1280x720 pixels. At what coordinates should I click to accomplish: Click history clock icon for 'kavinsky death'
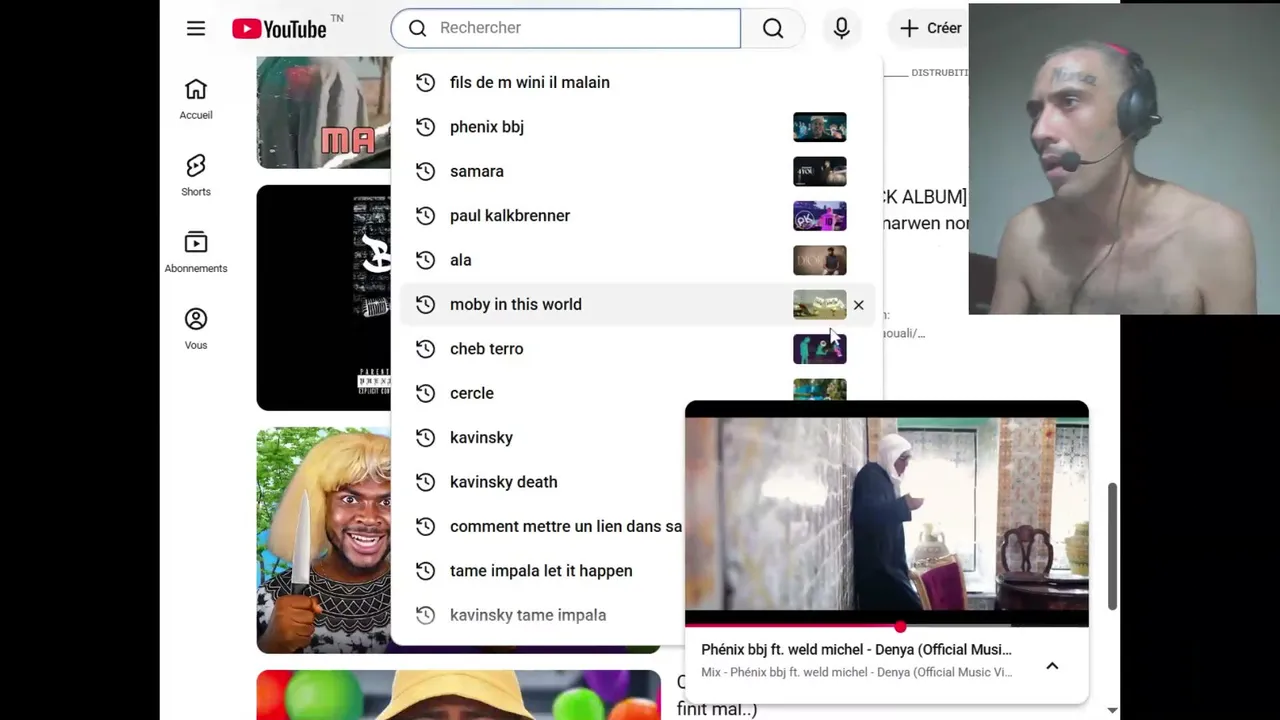(425, 482)
